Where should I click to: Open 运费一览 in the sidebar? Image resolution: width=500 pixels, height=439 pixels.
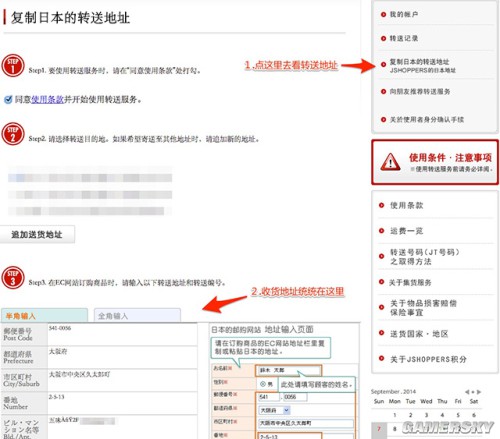click(x=406, y=231)
